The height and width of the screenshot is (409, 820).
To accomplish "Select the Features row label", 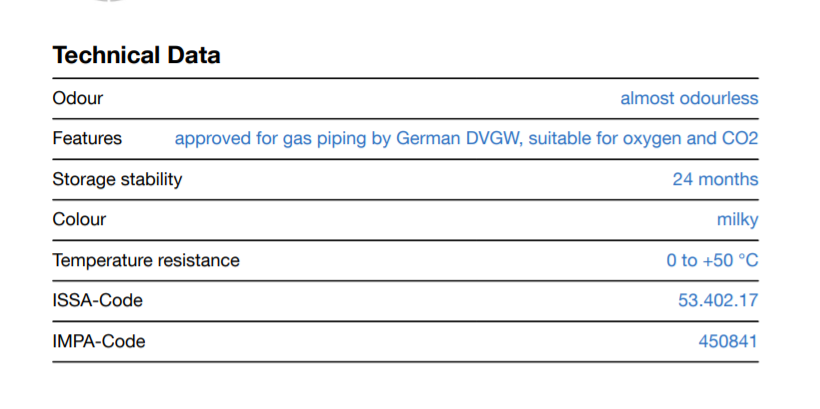I will coord(87,139).
